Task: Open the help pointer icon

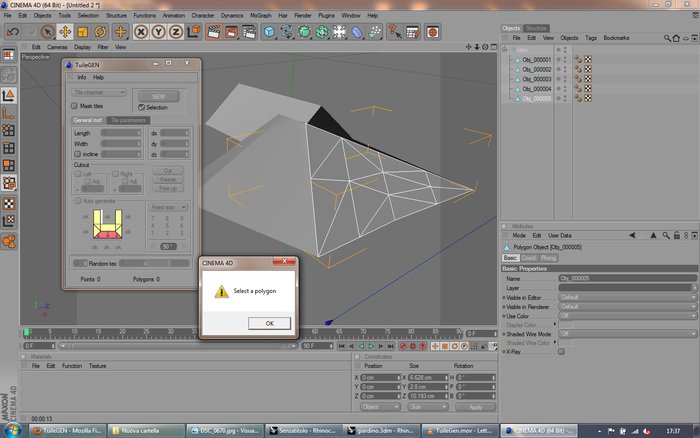Action: (x=395, y=32)
